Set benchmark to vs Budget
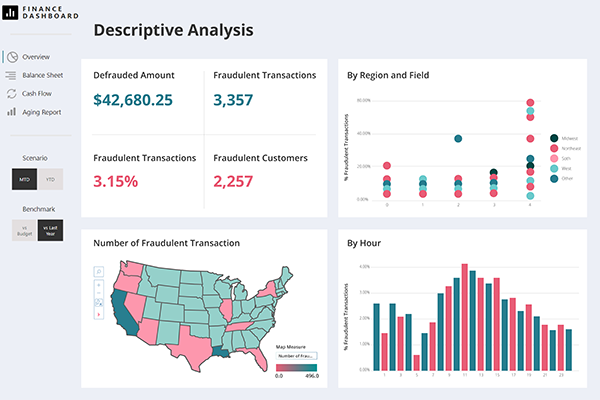The image size is (600, 400). tap(24, 230)
